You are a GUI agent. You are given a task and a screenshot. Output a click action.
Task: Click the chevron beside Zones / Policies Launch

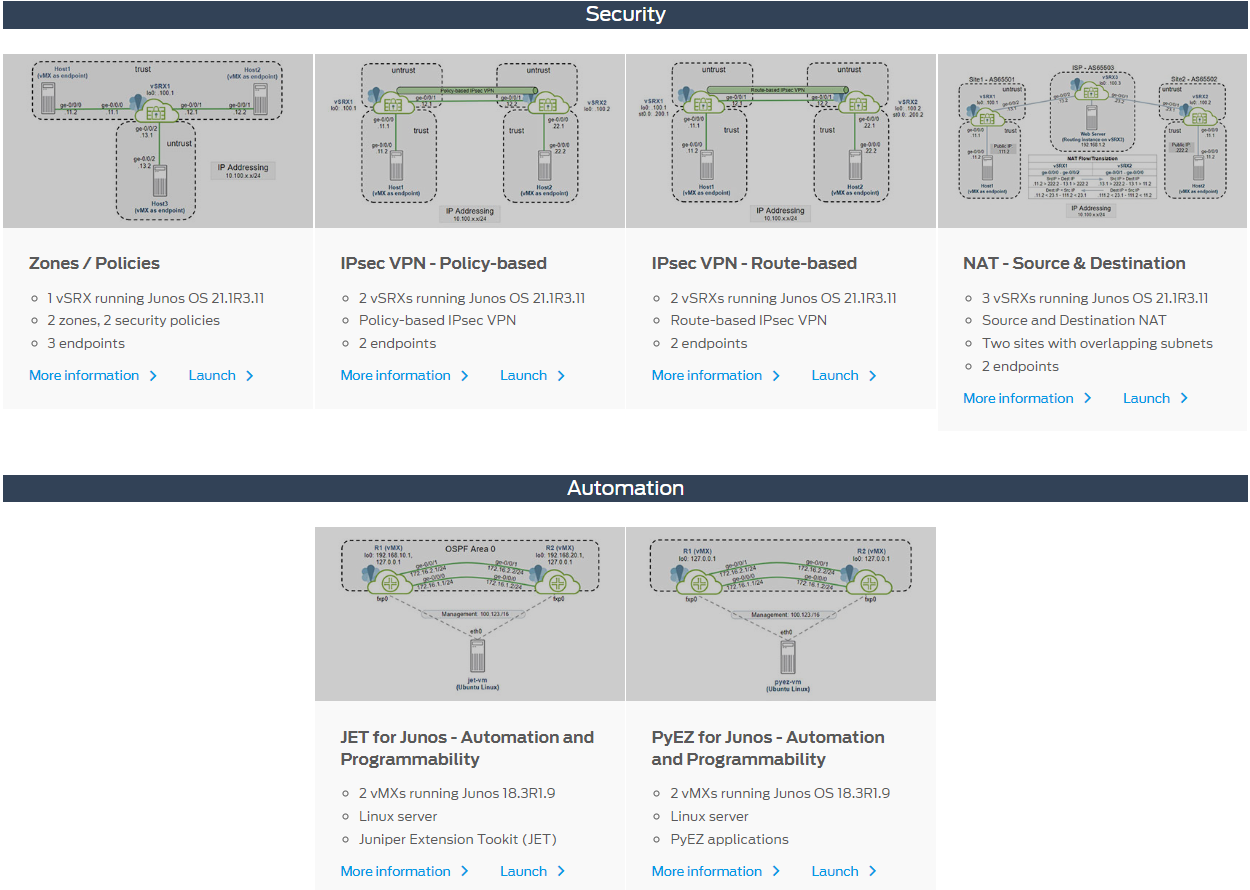pos(250,375)
